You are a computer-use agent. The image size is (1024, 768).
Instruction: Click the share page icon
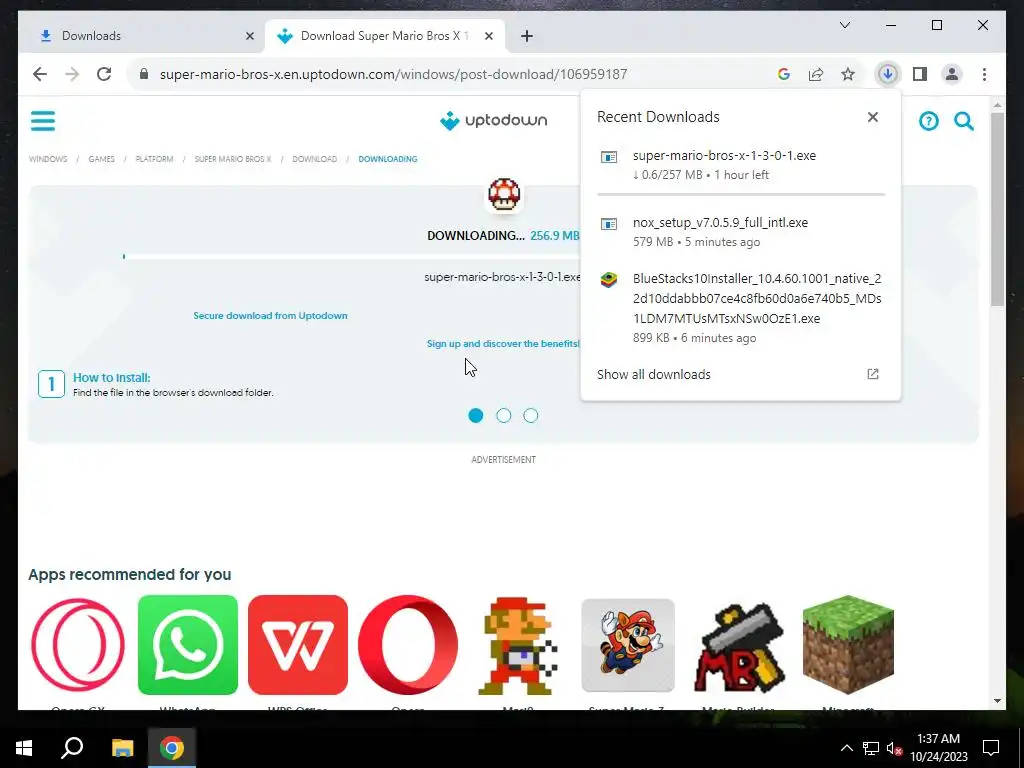(816, 74)
